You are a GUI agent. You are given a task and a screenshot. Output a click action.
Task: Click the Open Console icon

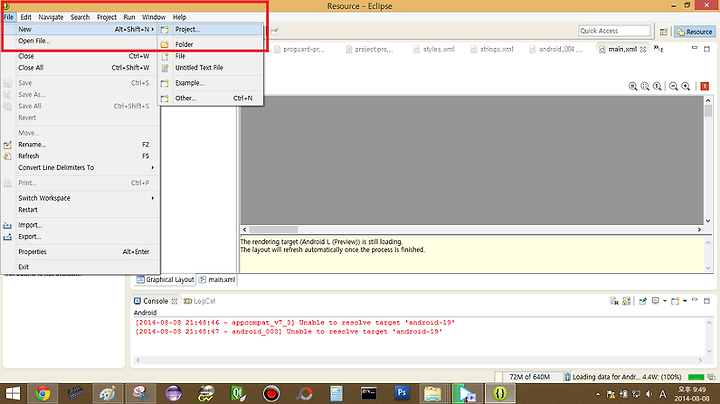tap(675, 301)
